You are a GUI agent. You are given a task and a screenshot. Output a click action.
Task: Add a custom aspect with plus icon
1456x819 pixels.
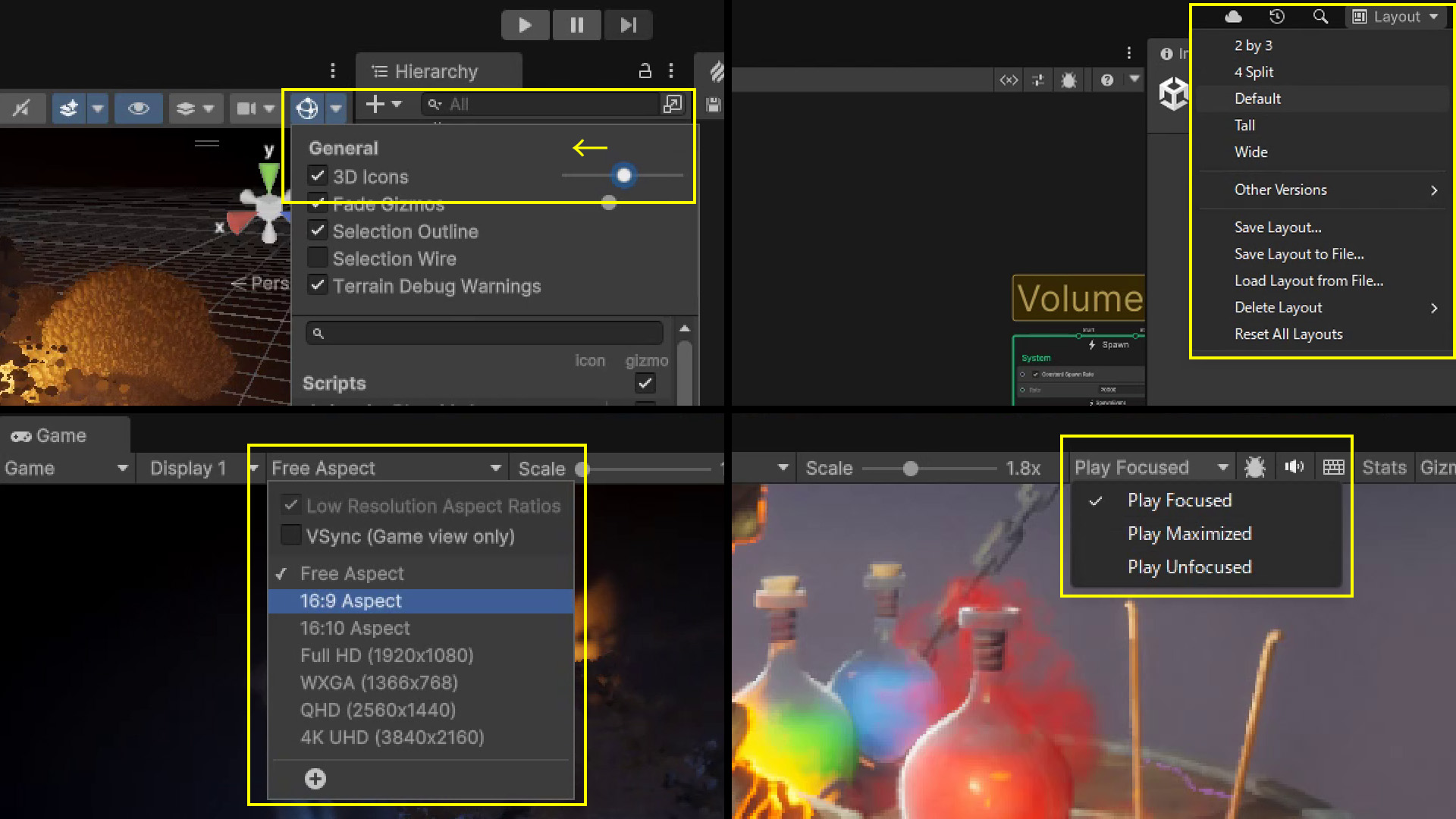(315, 779)
